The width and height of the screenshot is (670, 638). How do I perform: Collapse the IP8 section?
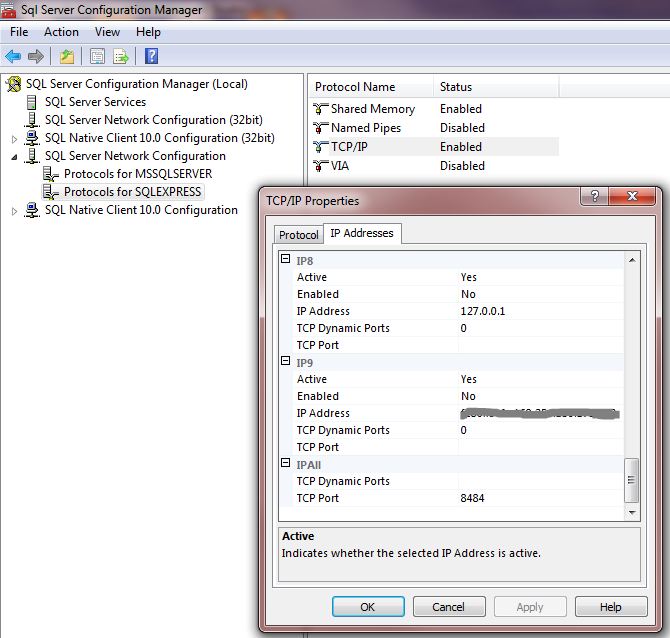click(285, 259)
